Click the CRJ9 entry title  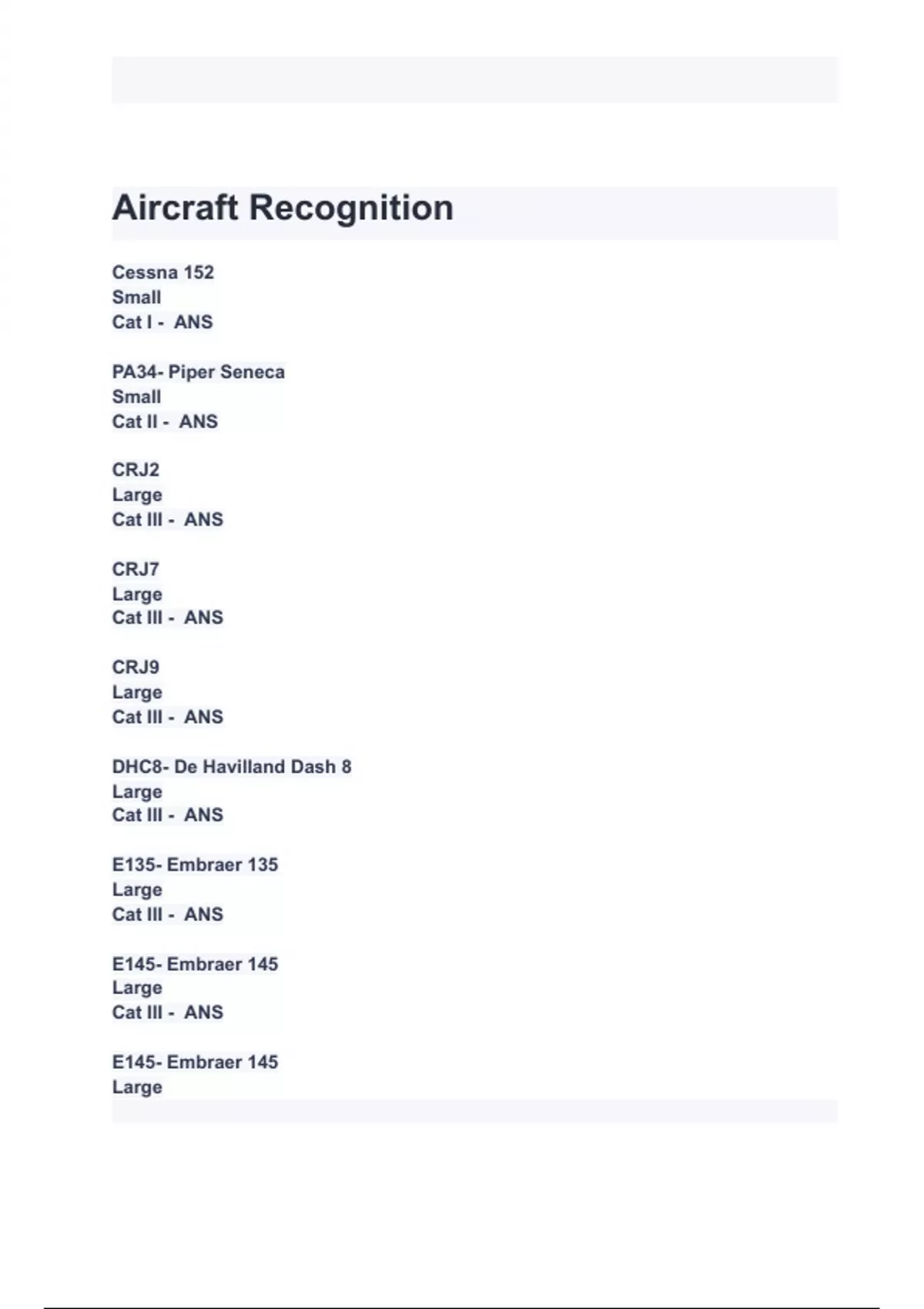(136, 667)
